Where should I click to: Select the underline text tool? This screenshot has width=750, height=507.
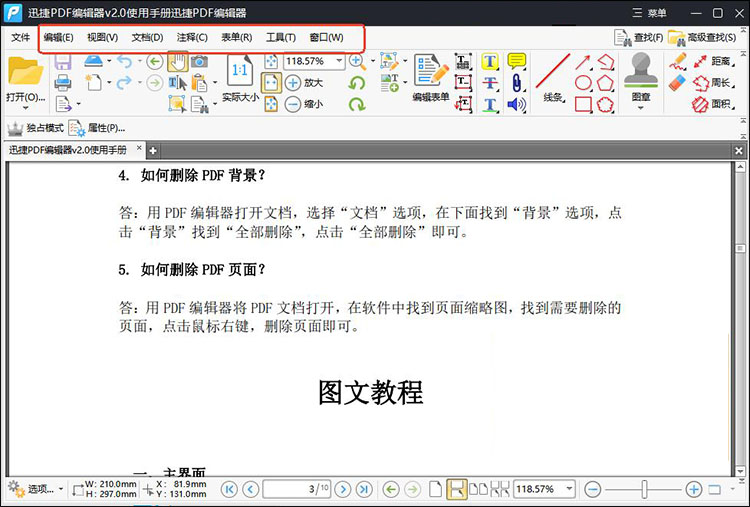490,104
